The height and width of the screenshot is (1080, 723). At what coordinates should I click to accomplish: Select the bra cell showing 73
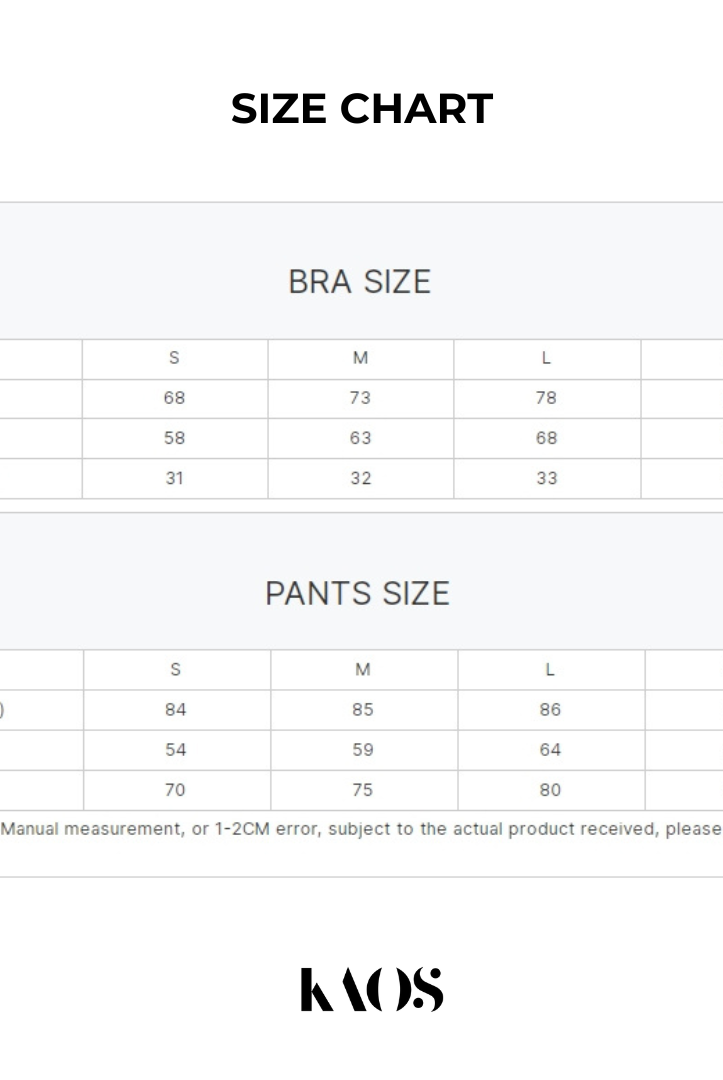point(360,398)
